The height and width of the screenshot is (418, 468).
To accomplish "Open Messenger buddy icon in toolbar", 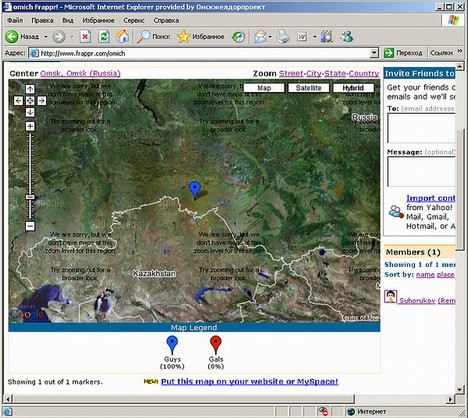I will [347, 36].
